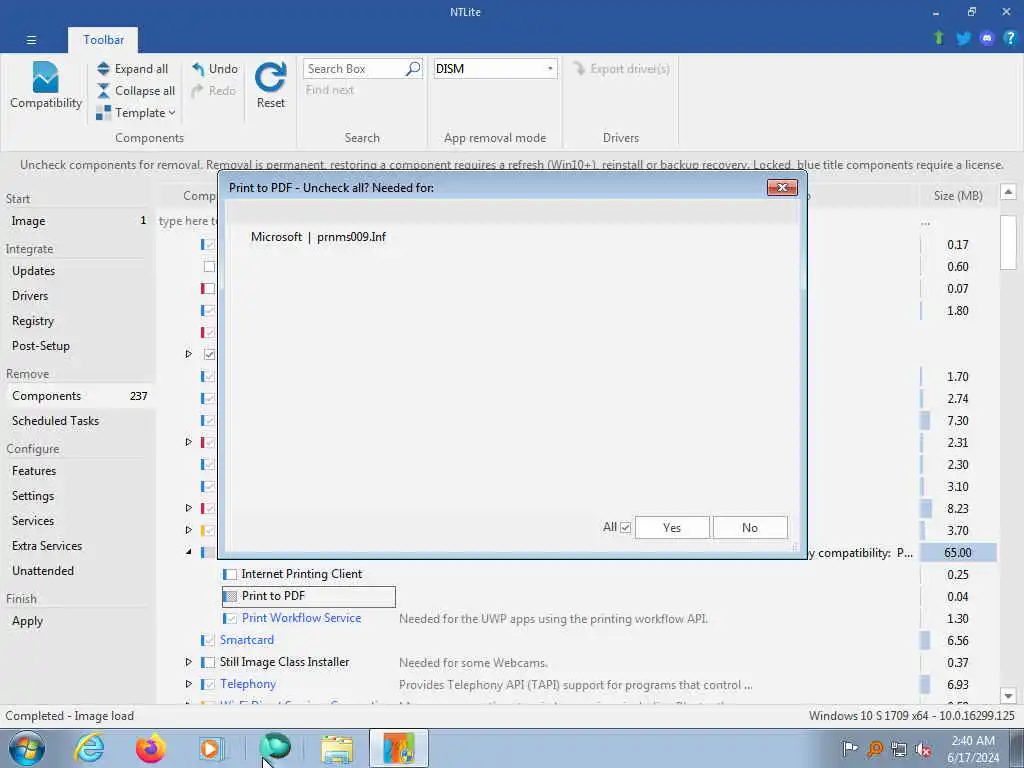Click the No button in dialog
The image size is (1024, 768).
(x=750, y=528)
